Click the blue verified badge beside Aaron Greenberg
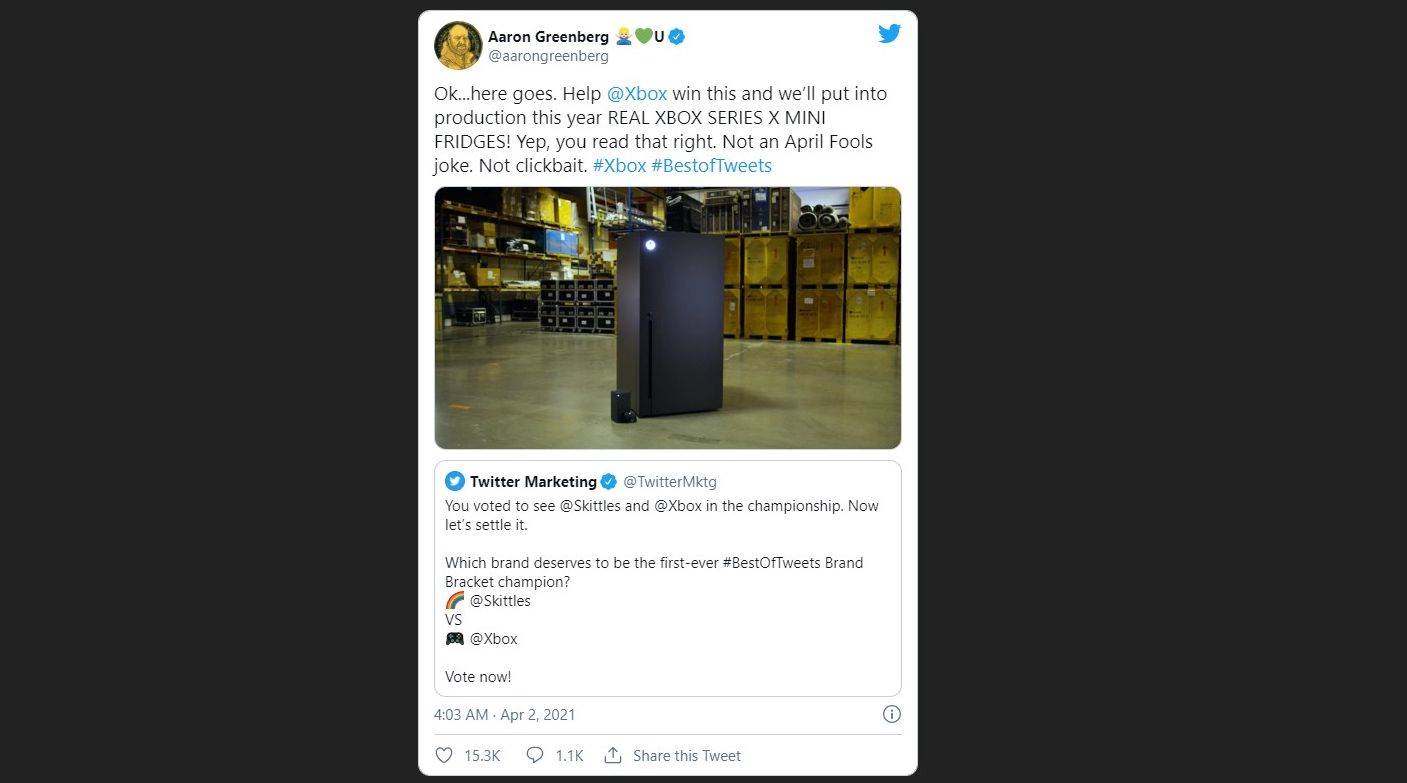The height and width of the screenshot is (783, 1407). [x=677, y=37]
